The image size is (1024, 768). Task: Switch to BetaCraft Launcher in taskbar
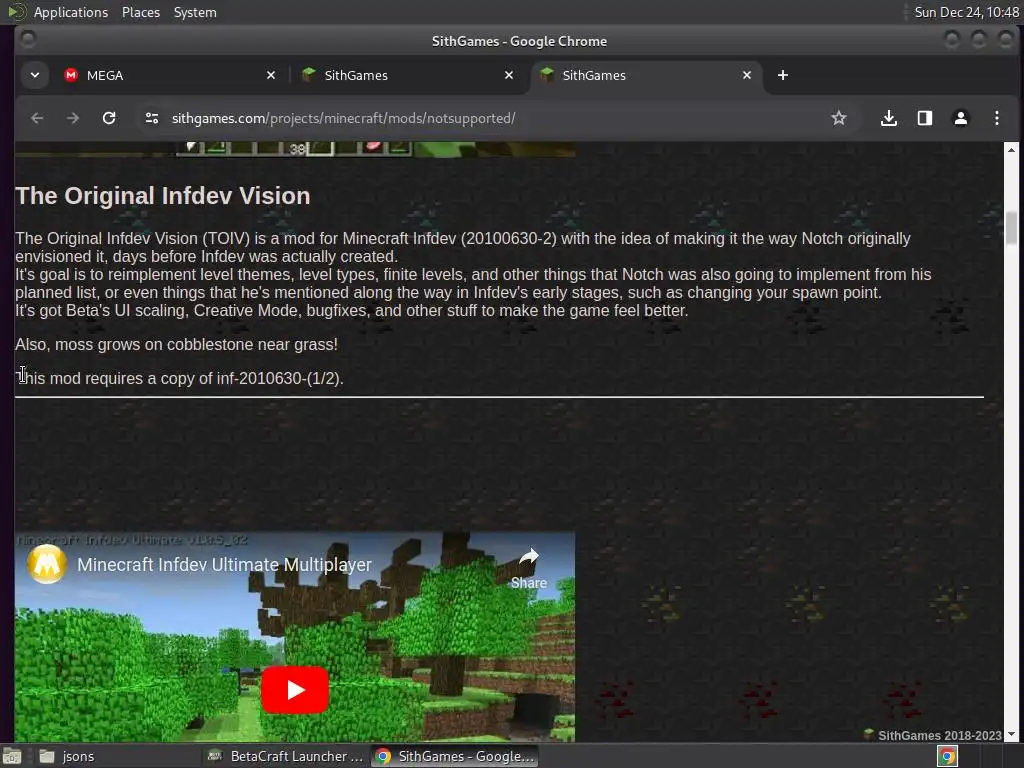[285, 756]
